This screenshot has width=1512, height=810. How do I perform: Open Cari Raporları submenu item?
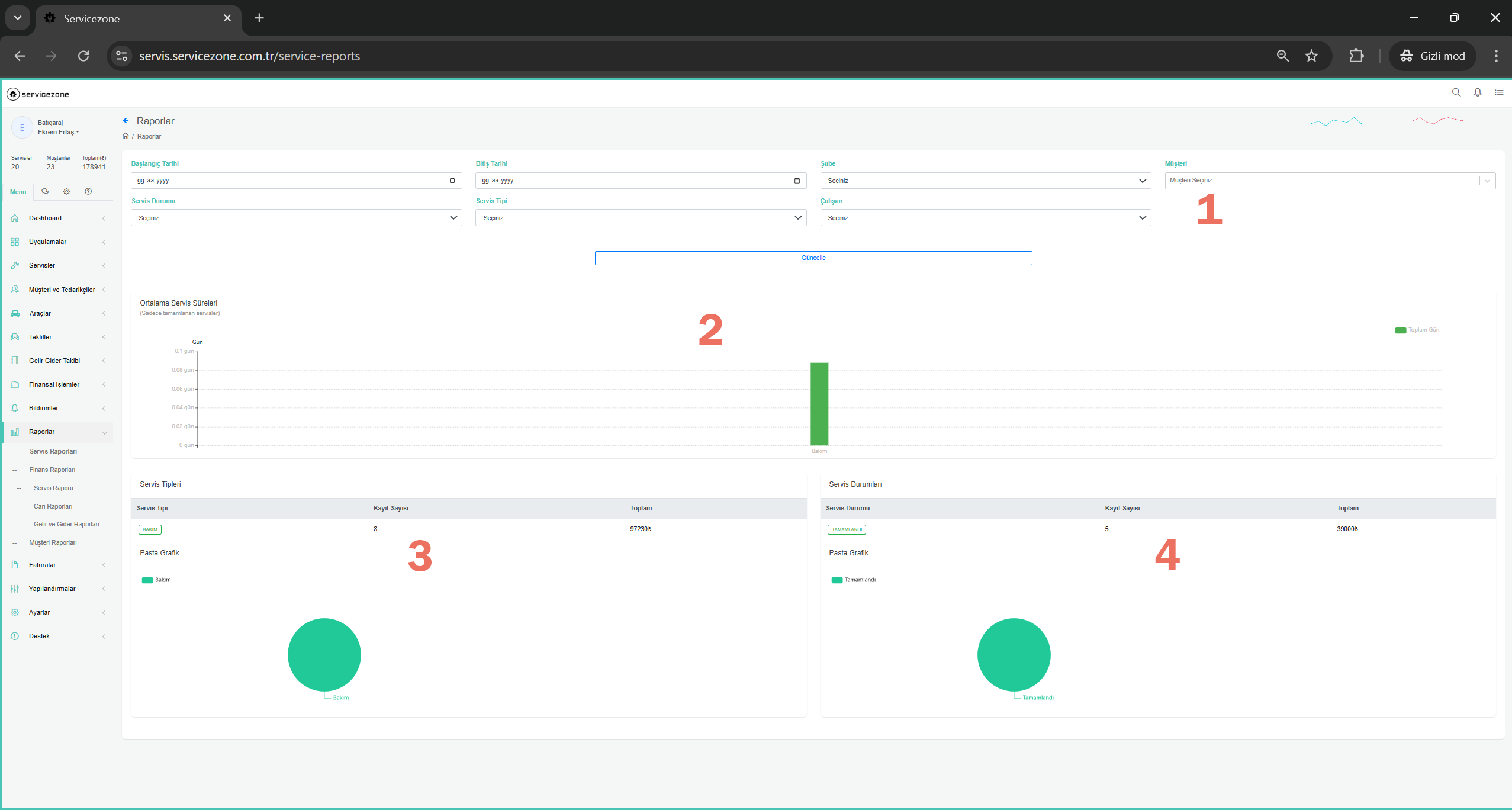(x=53, y=506)
